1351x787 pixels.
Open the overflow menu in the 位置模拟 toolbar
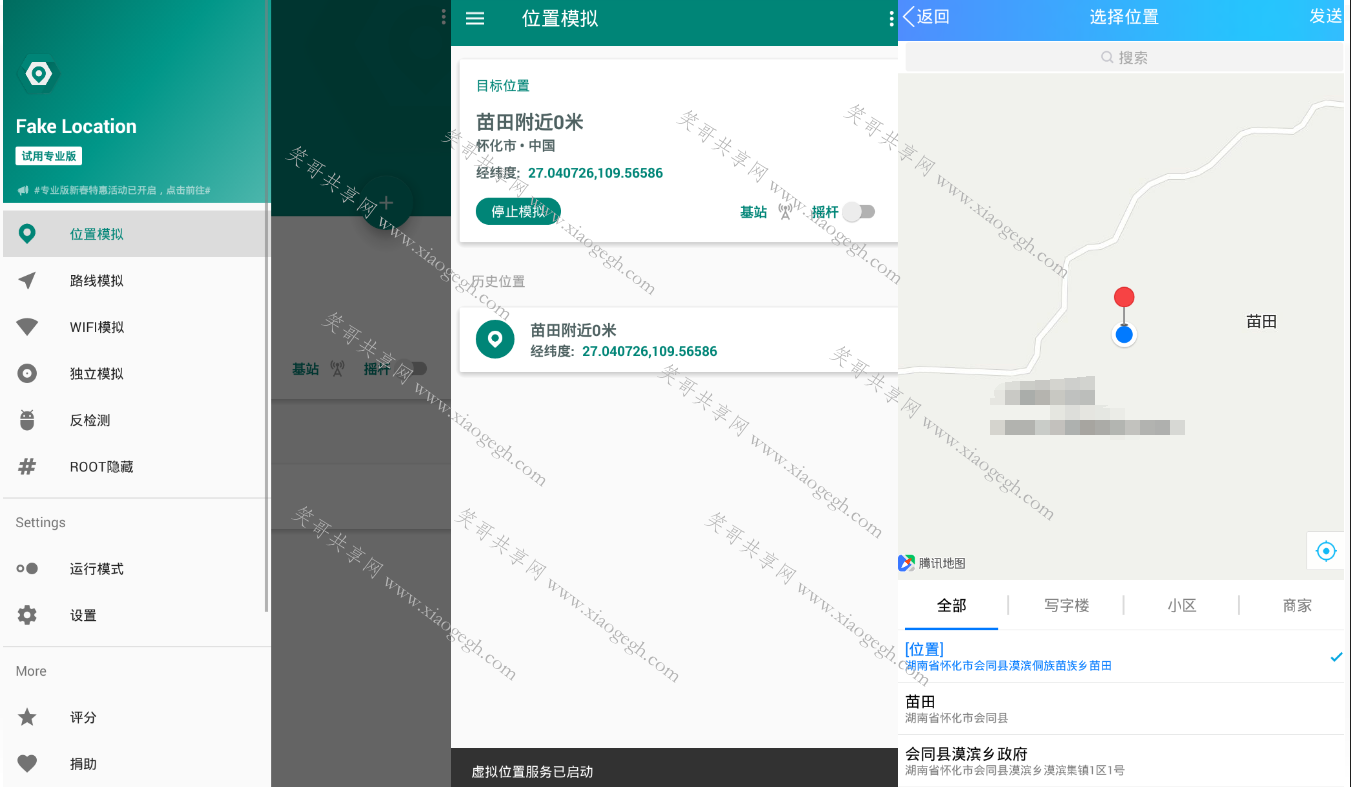[891, 18]
